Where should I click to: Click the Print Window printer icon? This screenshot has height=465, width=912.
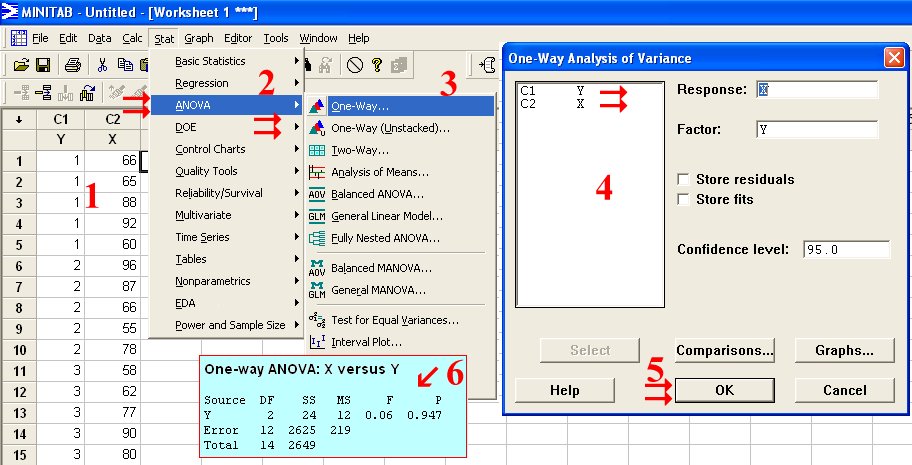(73, 65)
